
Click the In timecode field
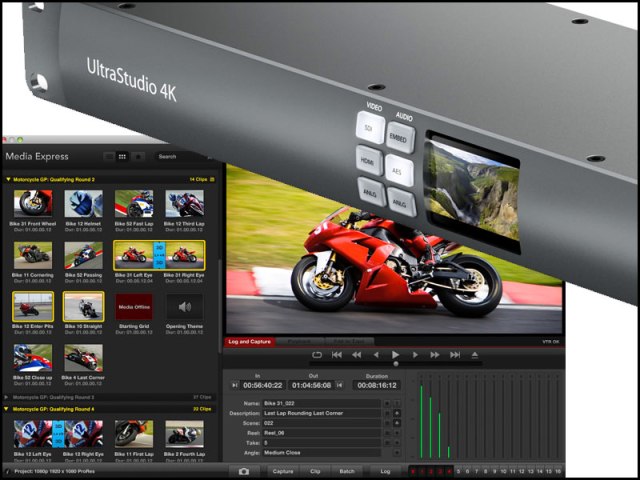(x=263, y=385)
